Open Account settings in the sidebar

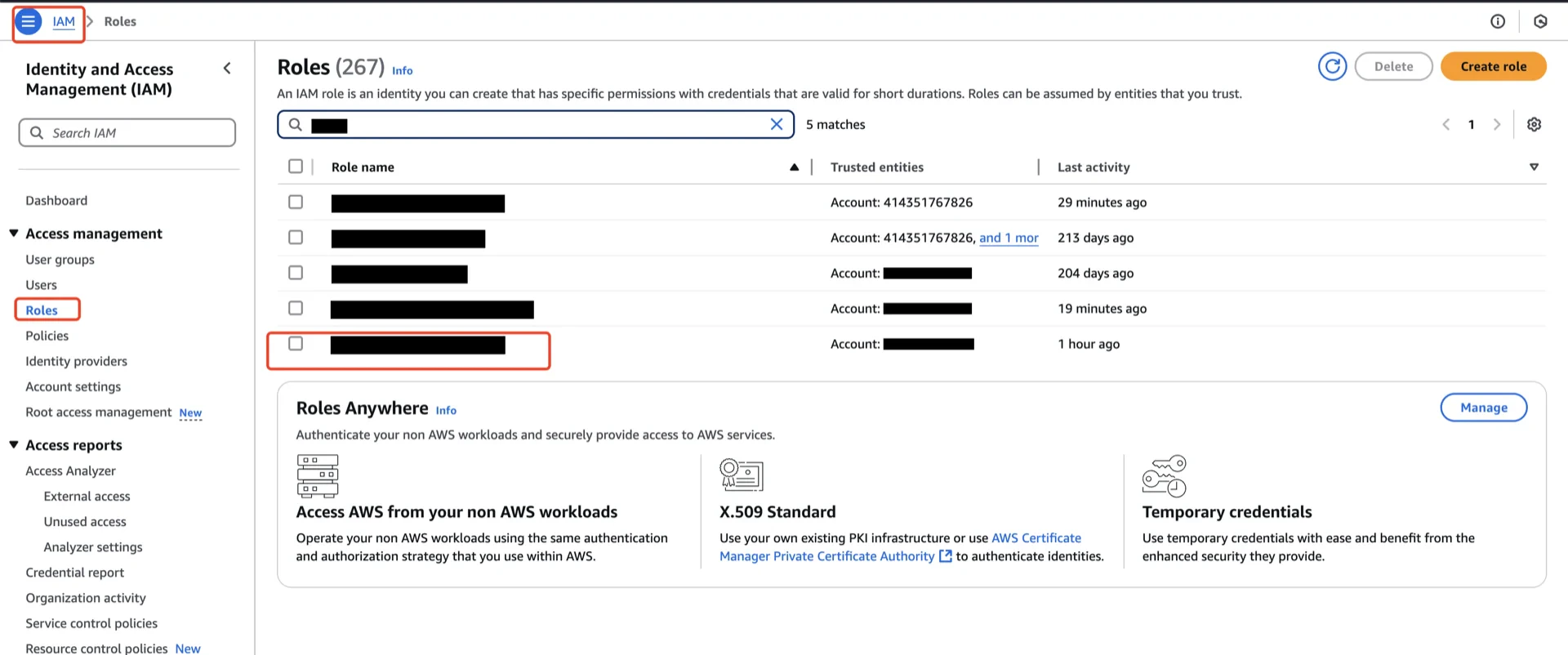[x=73, y=386]
